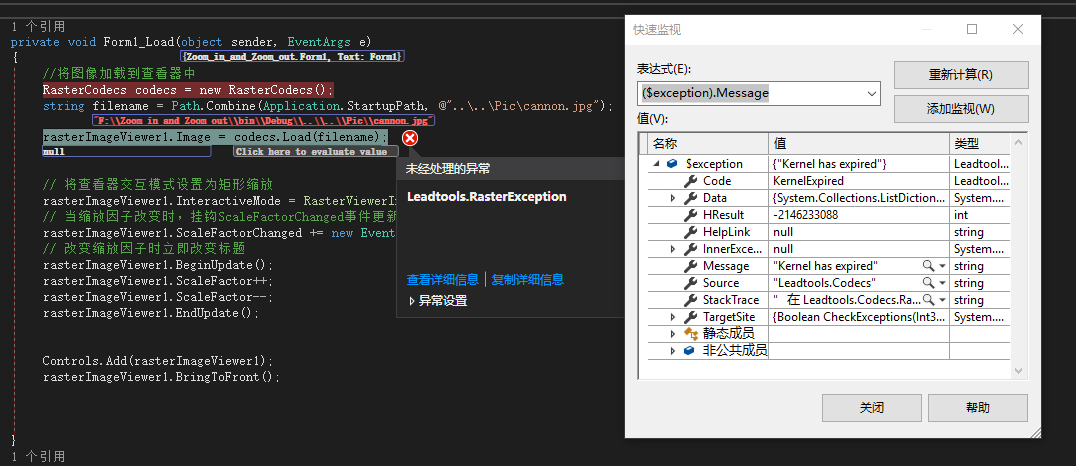The width and height of the screenshot is (1076, 466).
Task: Expand the InnerExce... property node
Action: pyautogui.click(x=673, y=249)
